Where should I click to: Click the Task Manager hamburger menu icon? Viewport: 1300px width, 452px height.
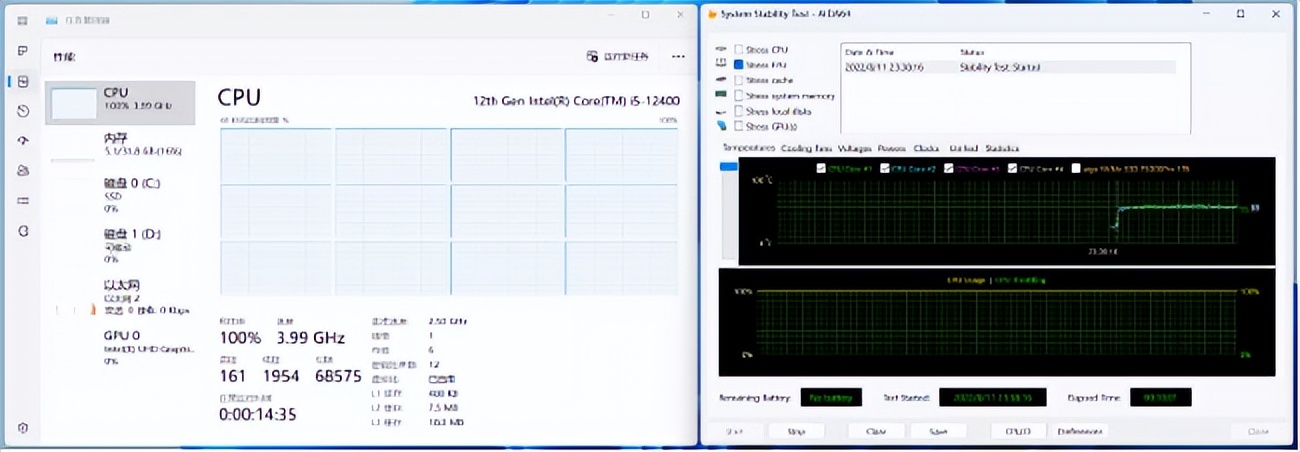[23, 17]
